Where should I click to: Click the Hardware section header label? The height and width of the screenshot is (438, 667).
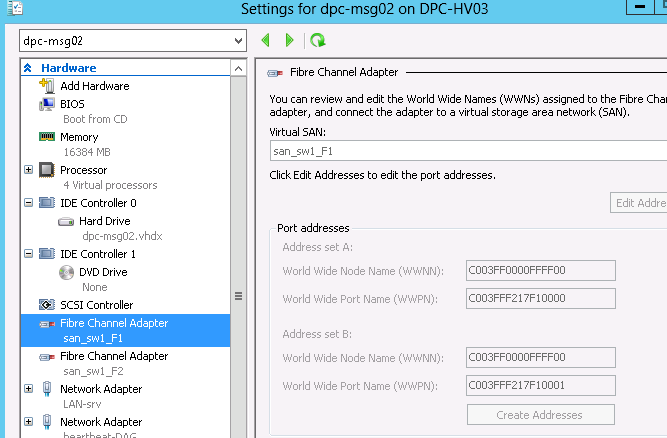point(68,68)
